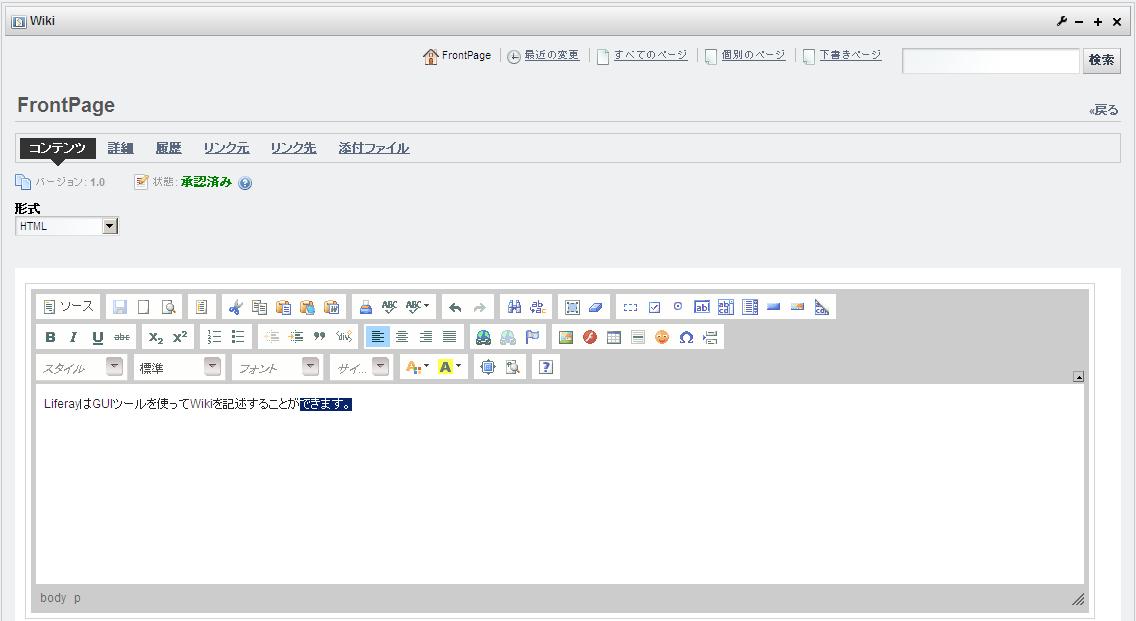This screenshot has height=621, width=1136.
Task: Click the cut (scissors) icon
Action: [235, 307]
